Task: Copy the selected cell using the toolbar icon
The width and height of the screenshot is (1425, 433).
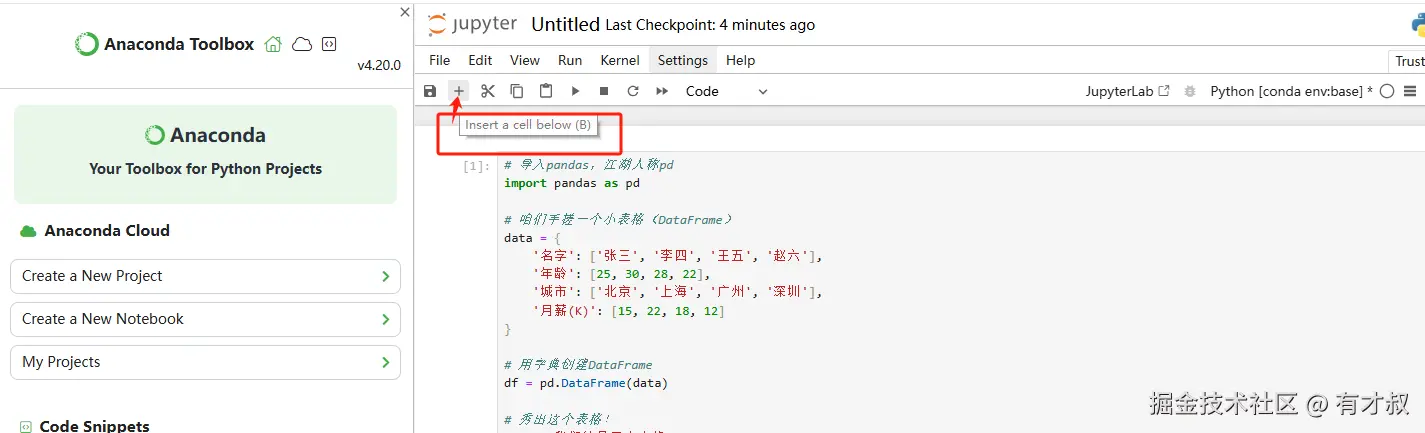Action: coord(517,91)
